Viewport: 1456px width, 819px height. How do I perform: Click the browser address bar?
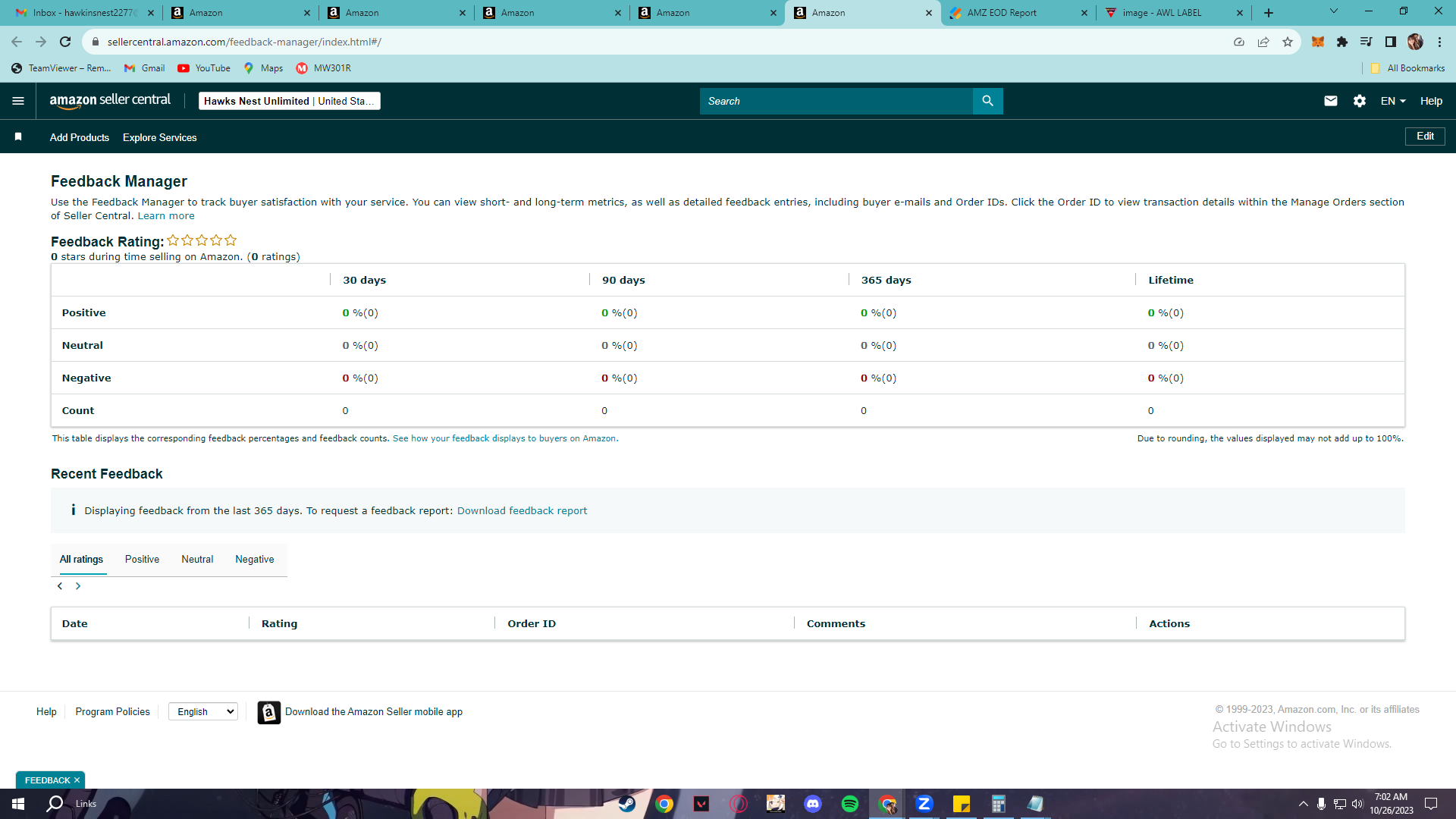click(652, 42)
